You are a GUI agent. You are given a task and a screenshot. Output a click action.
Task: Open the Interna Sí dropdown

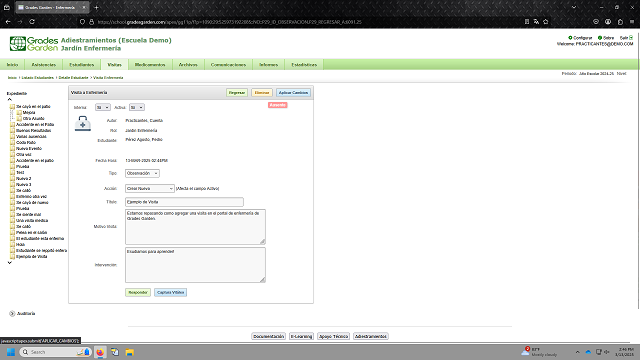(102, 107)
